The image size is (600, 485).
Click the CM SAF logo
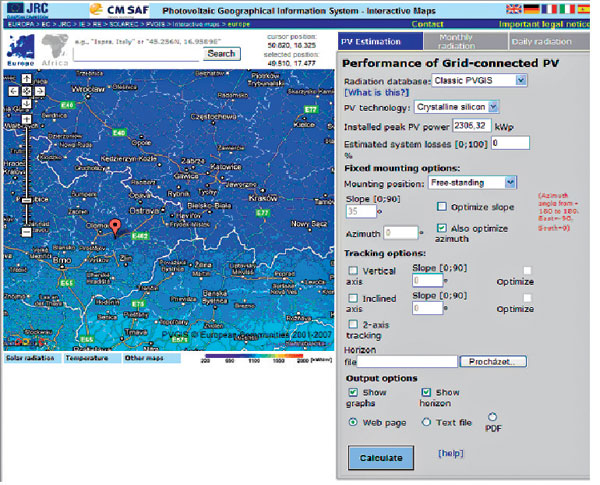pos(119,10)
